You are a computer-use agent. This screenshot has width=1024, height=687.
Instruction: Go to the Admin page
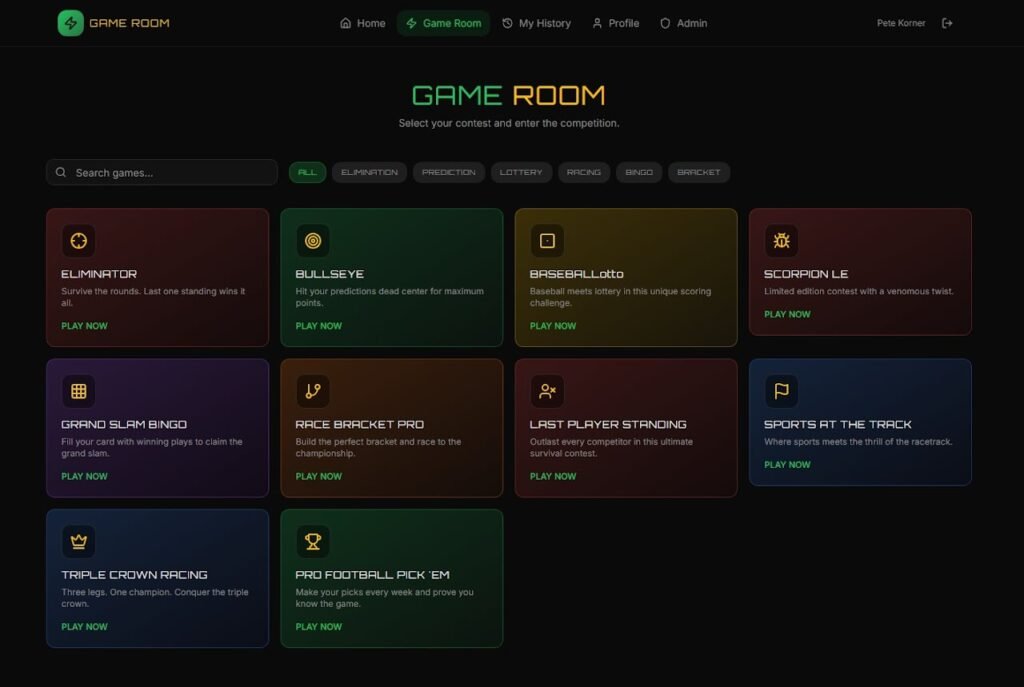[683, 23]
